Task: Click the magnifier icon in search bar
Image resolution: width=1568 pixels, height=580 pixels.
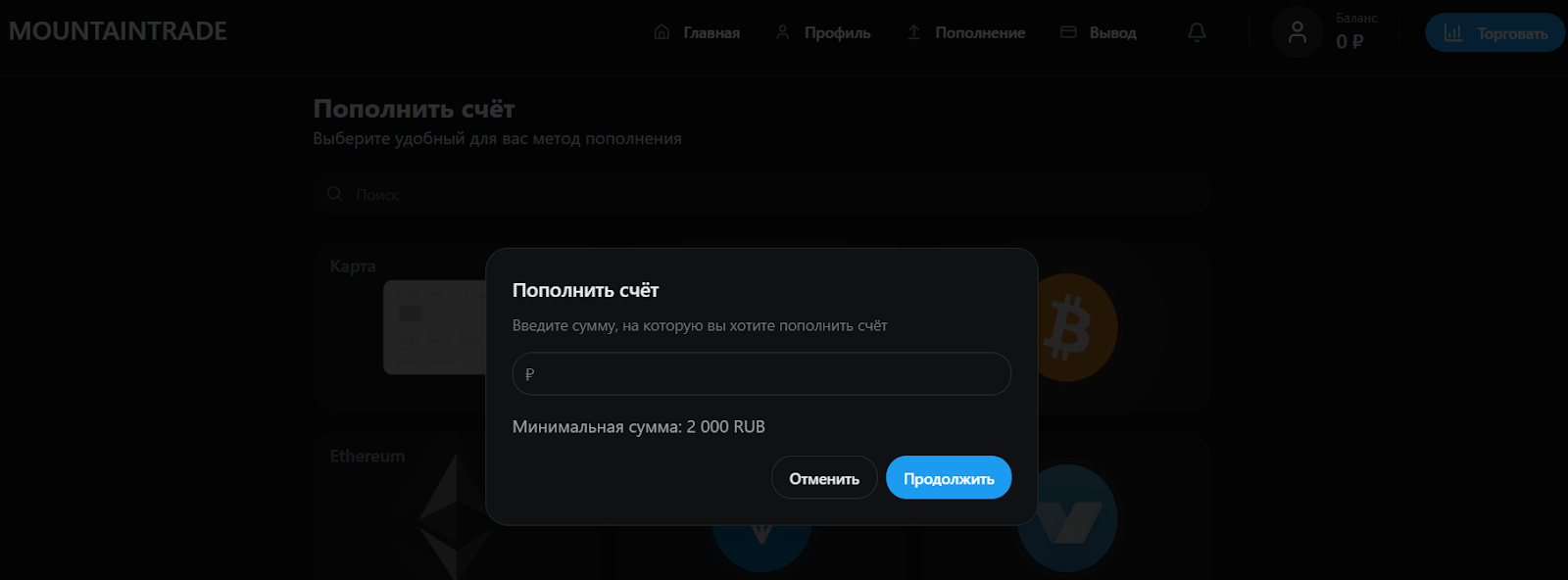Action: (x=334, y=194)
